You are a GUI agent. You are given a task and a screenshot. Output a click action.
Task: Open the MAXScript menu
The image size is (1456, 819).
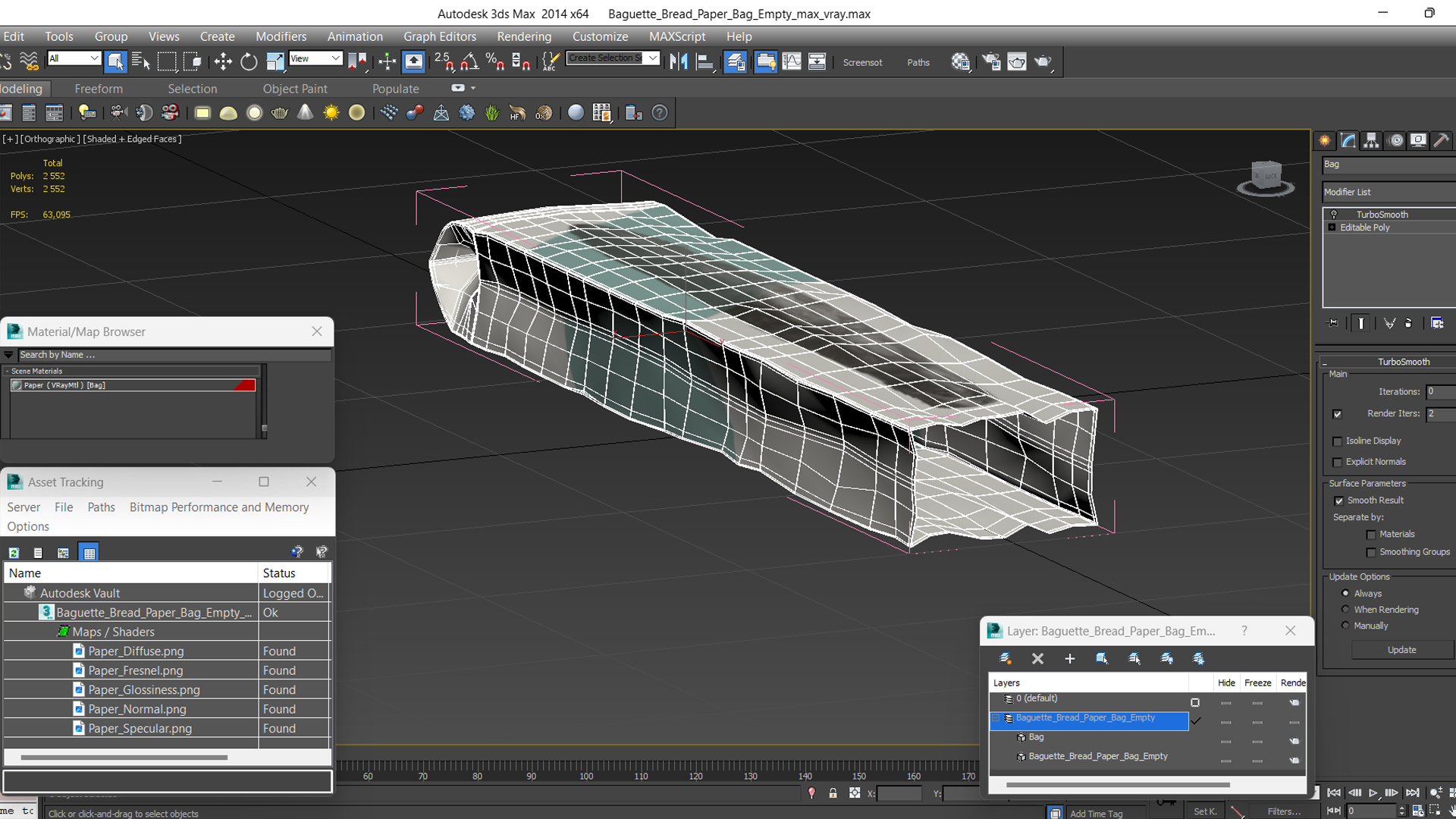677,36
